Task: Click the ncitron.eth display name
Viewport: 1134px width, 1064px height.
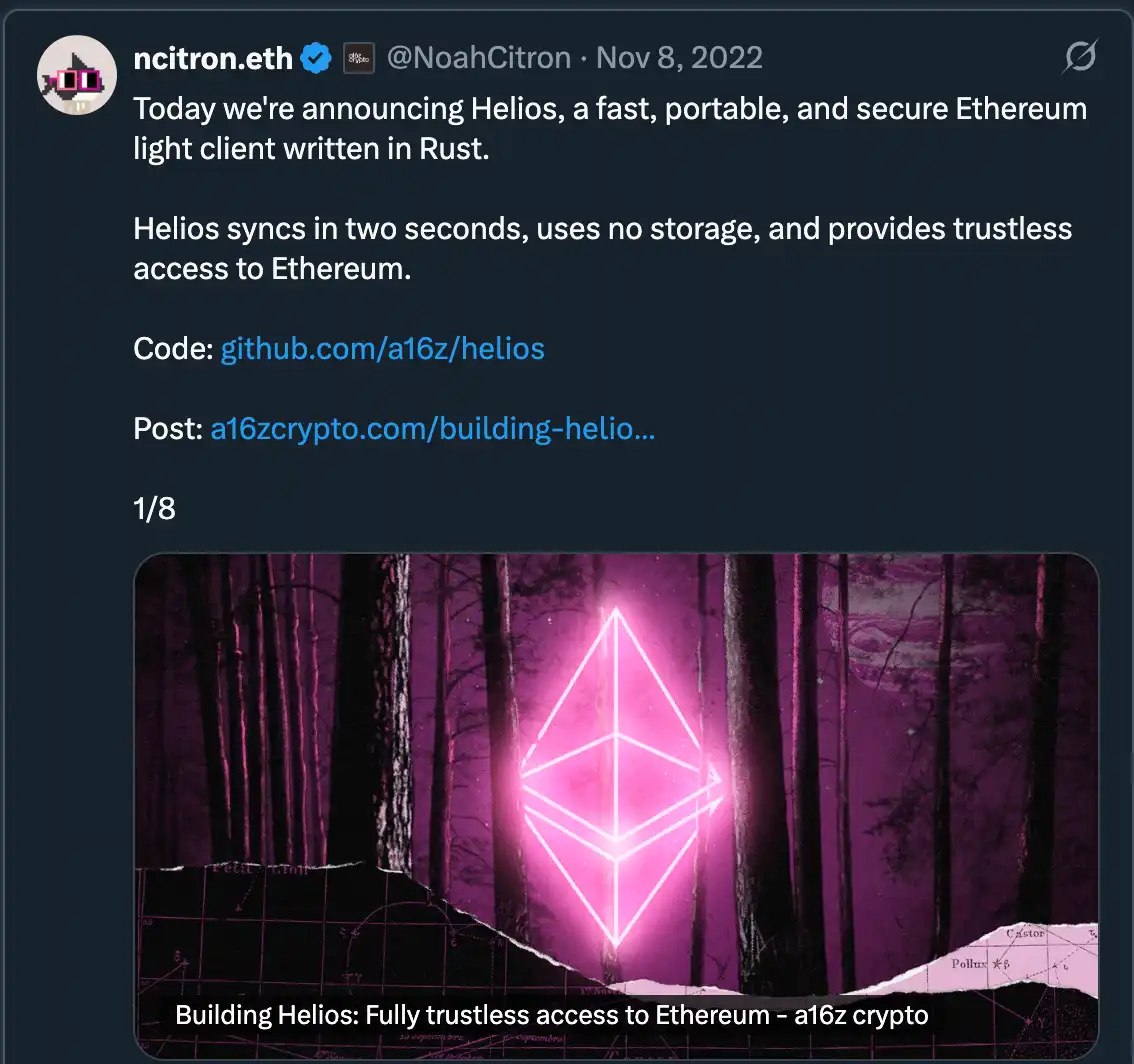Action: 213,56
